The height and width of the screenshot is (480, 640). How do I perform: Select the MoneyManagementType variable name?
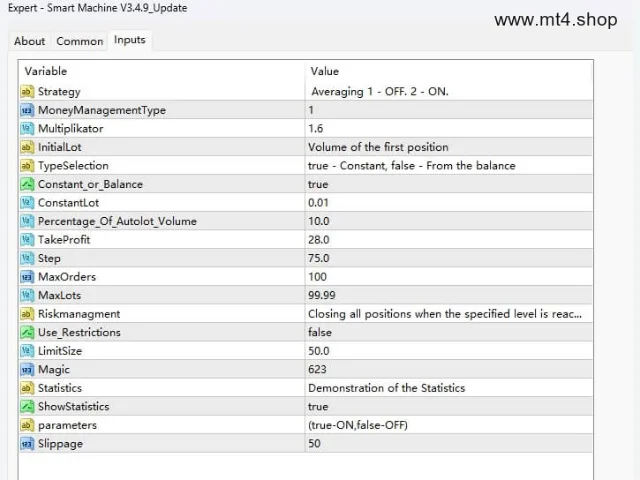pos(102,110)
